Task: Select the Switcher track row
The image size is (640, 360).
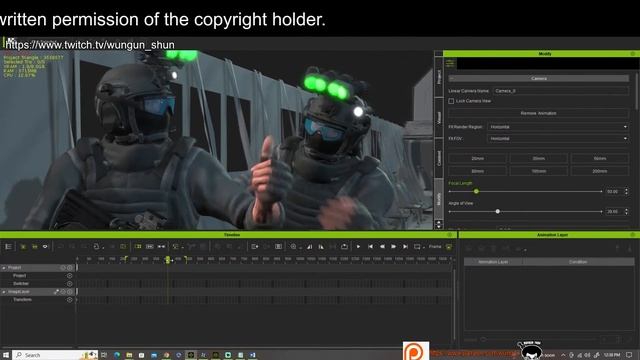Action: 38,284
